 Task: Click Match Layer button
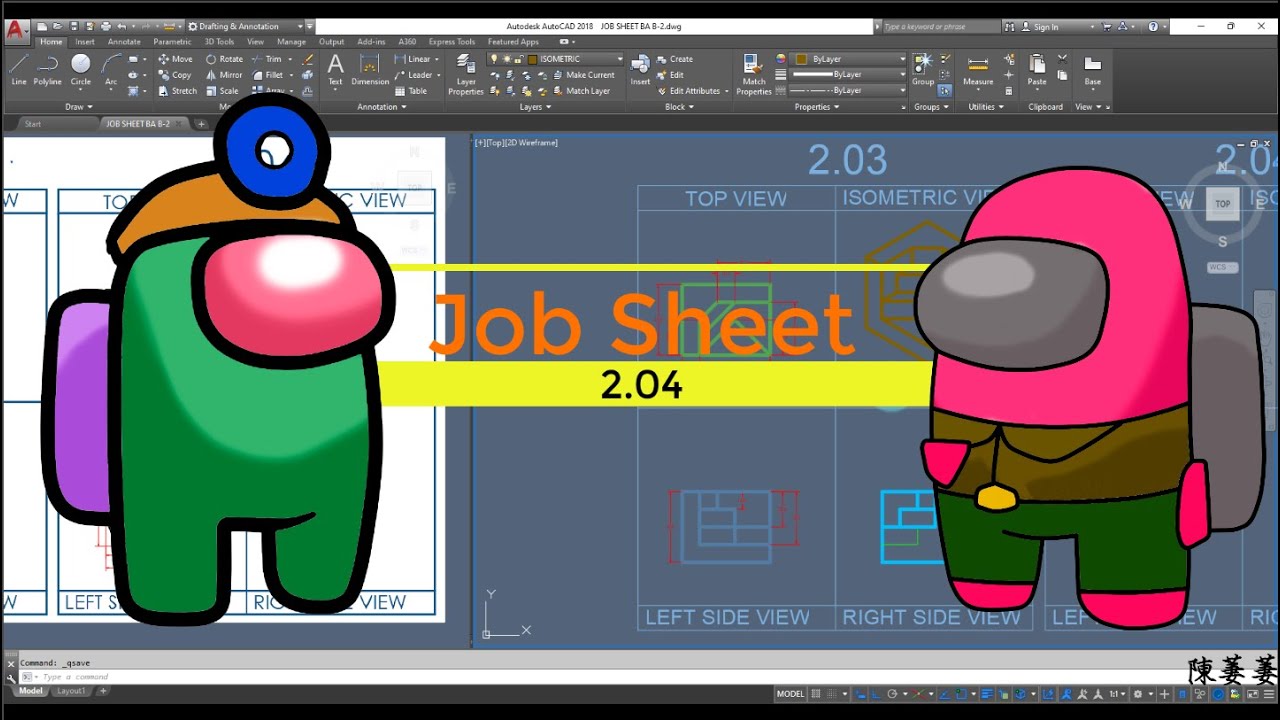tap(580, 91)
